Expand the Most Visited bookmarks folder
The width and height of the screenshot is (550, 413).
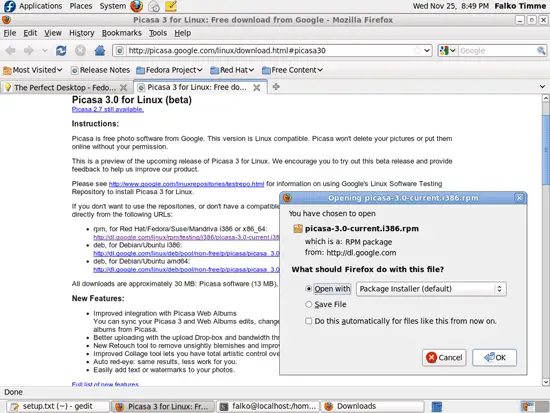click(33, 70)
